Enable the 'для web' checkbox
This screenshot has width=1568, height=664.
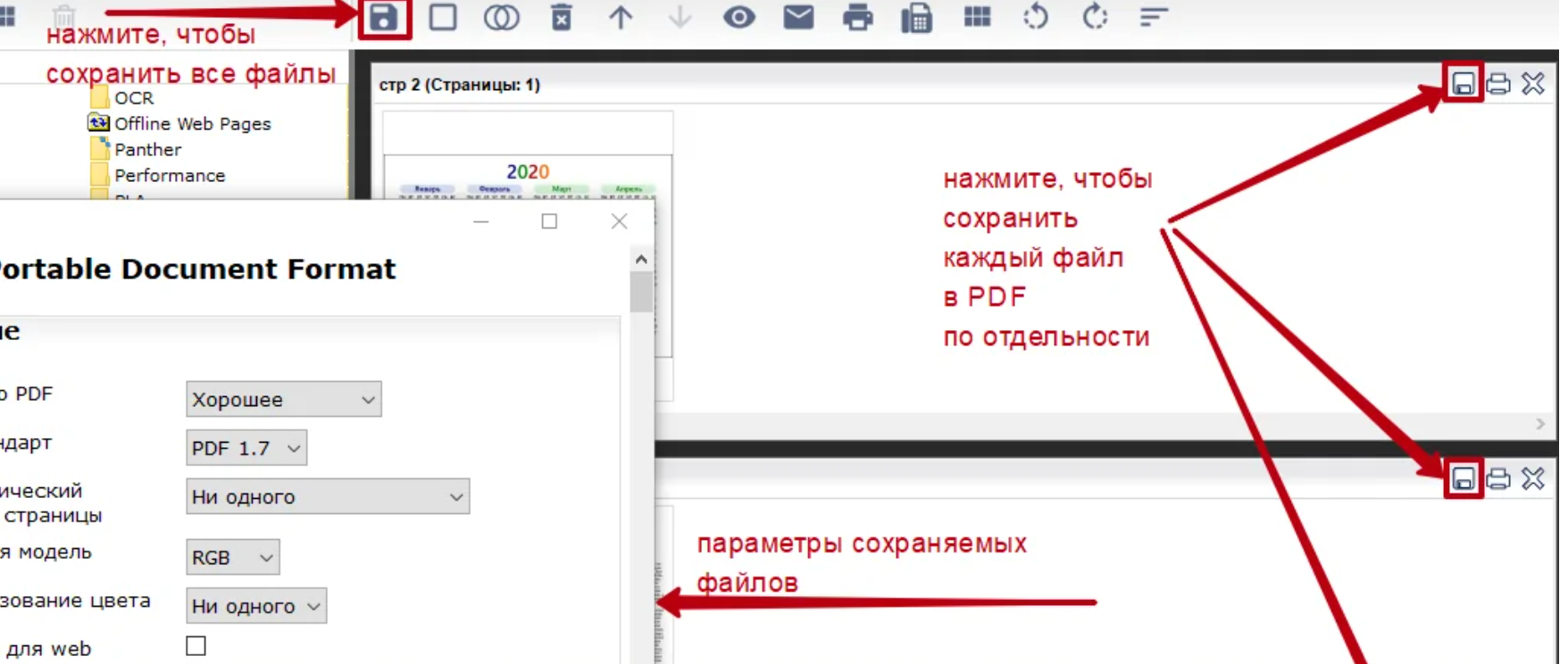pos(196,646)
